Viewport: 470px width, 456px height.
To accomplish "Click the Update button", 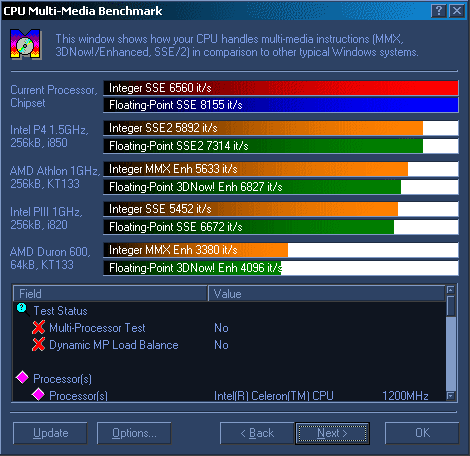I will pyautogui.click(x=50, y=433).
